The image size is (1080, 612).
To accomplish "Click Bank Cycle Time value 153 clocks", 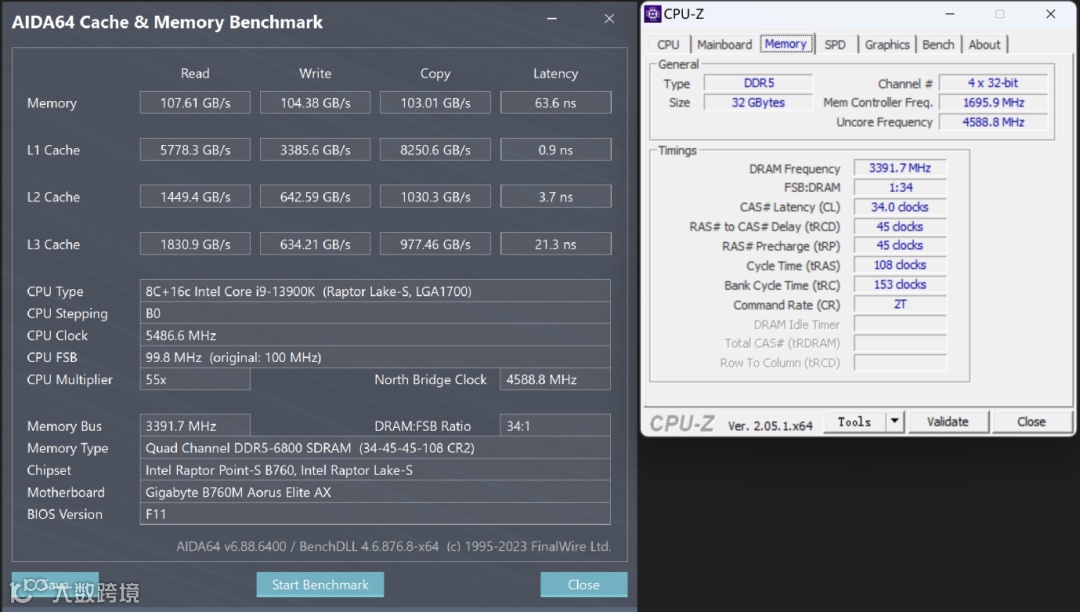I will click(900, 284).
